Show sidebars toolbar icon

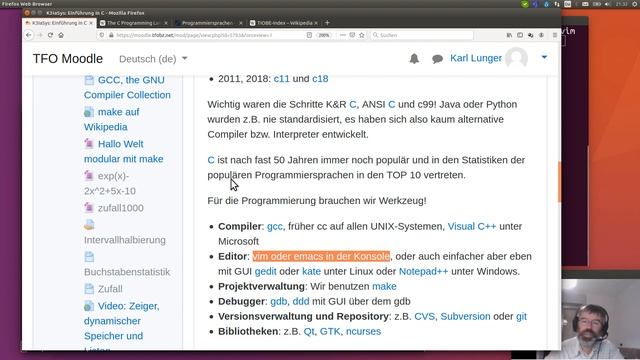point(520,35)
